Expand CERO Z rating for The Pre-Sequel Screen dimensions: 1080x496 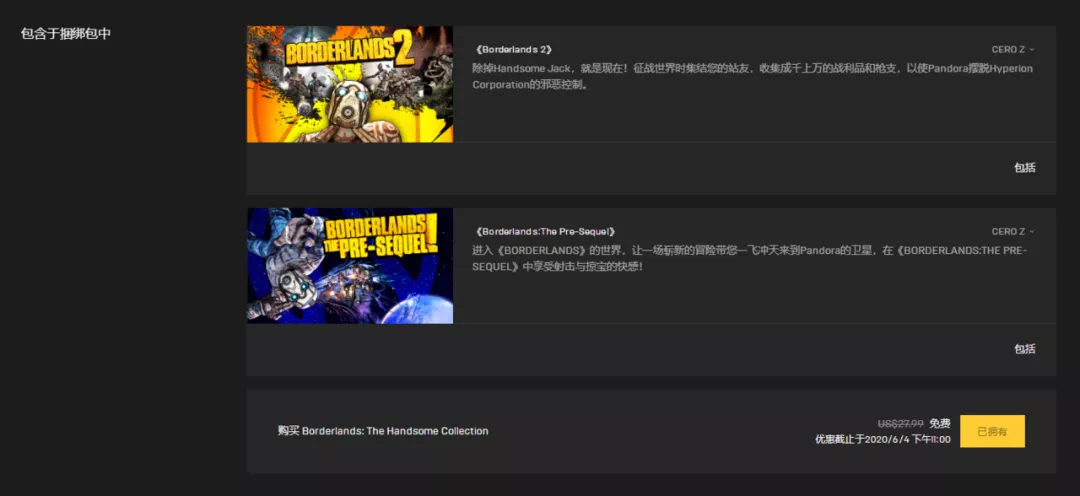1013,231
